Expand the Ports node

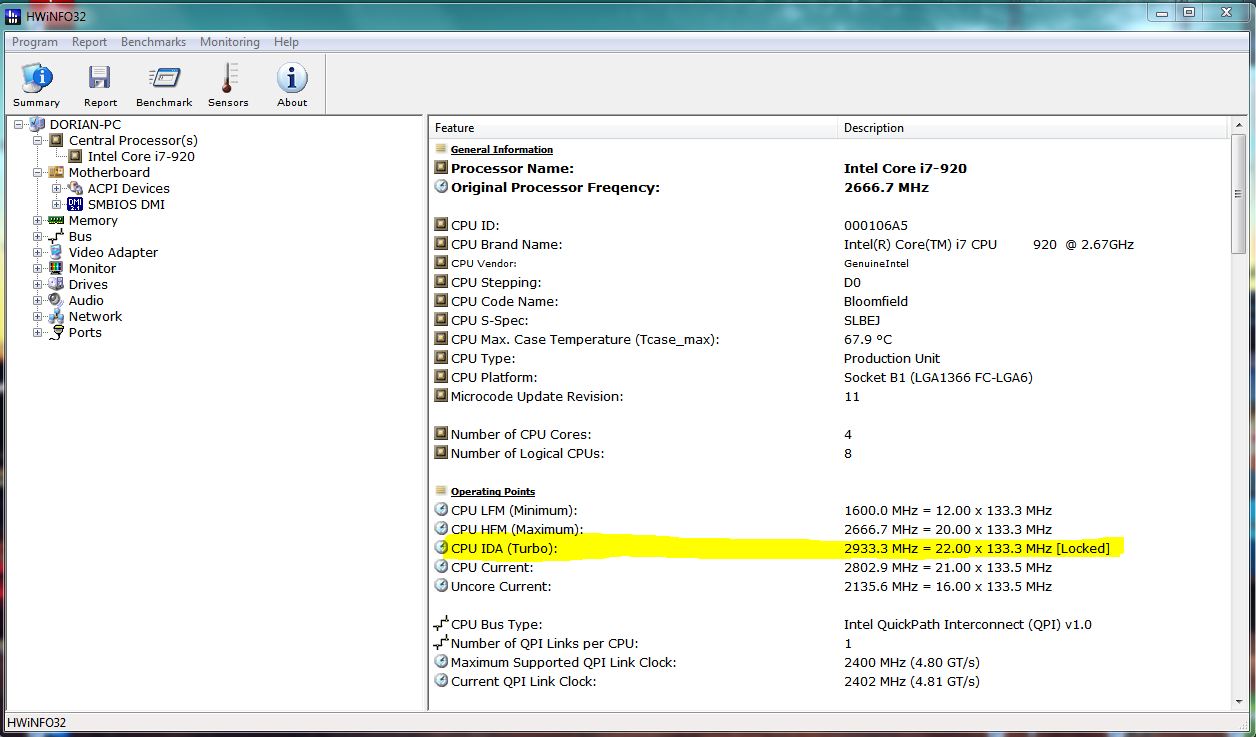[x=37, y=332]
